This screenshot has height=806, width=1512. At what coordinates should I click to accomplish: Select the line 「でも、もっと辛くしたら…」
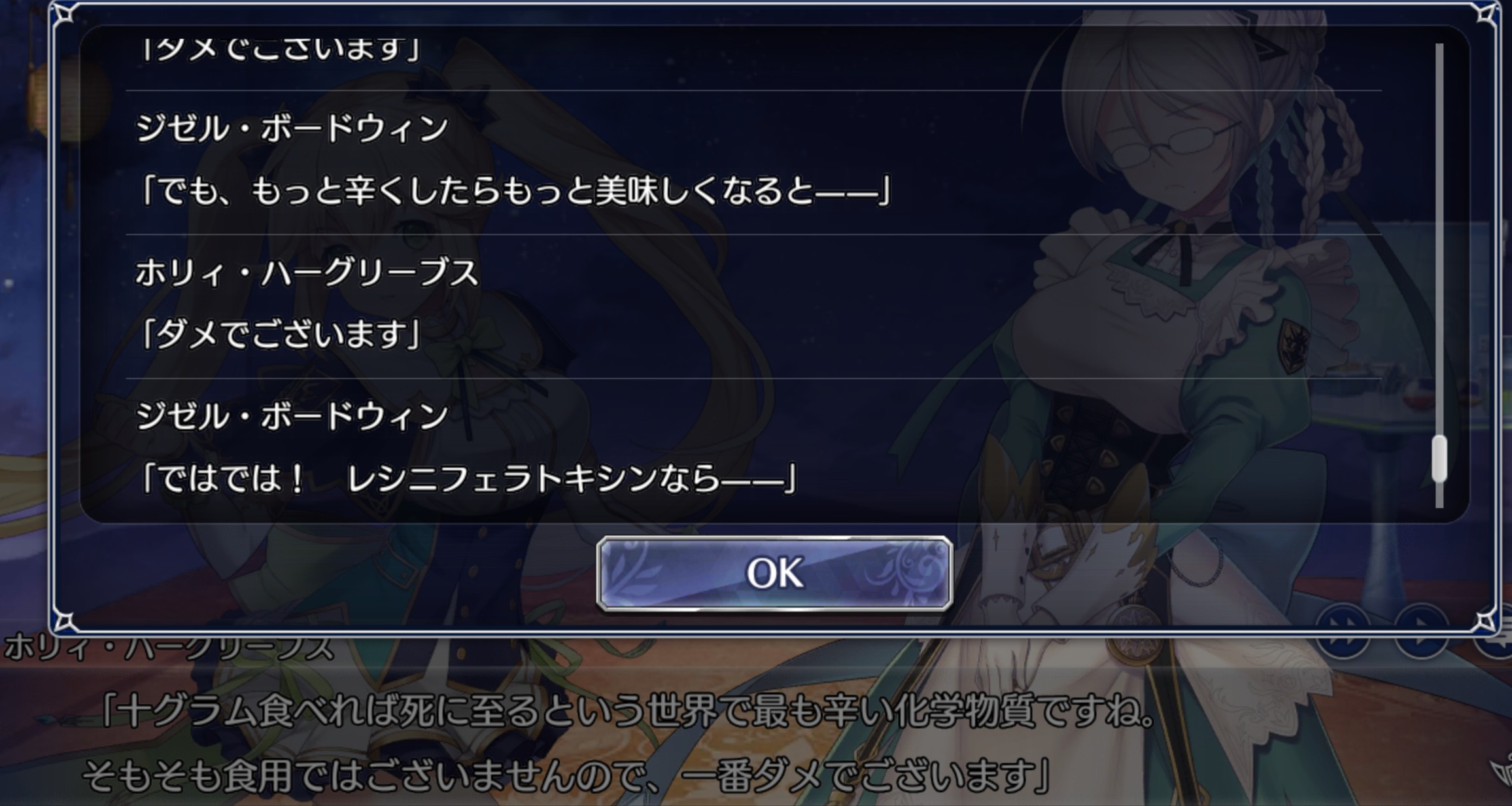pos(515,192)
